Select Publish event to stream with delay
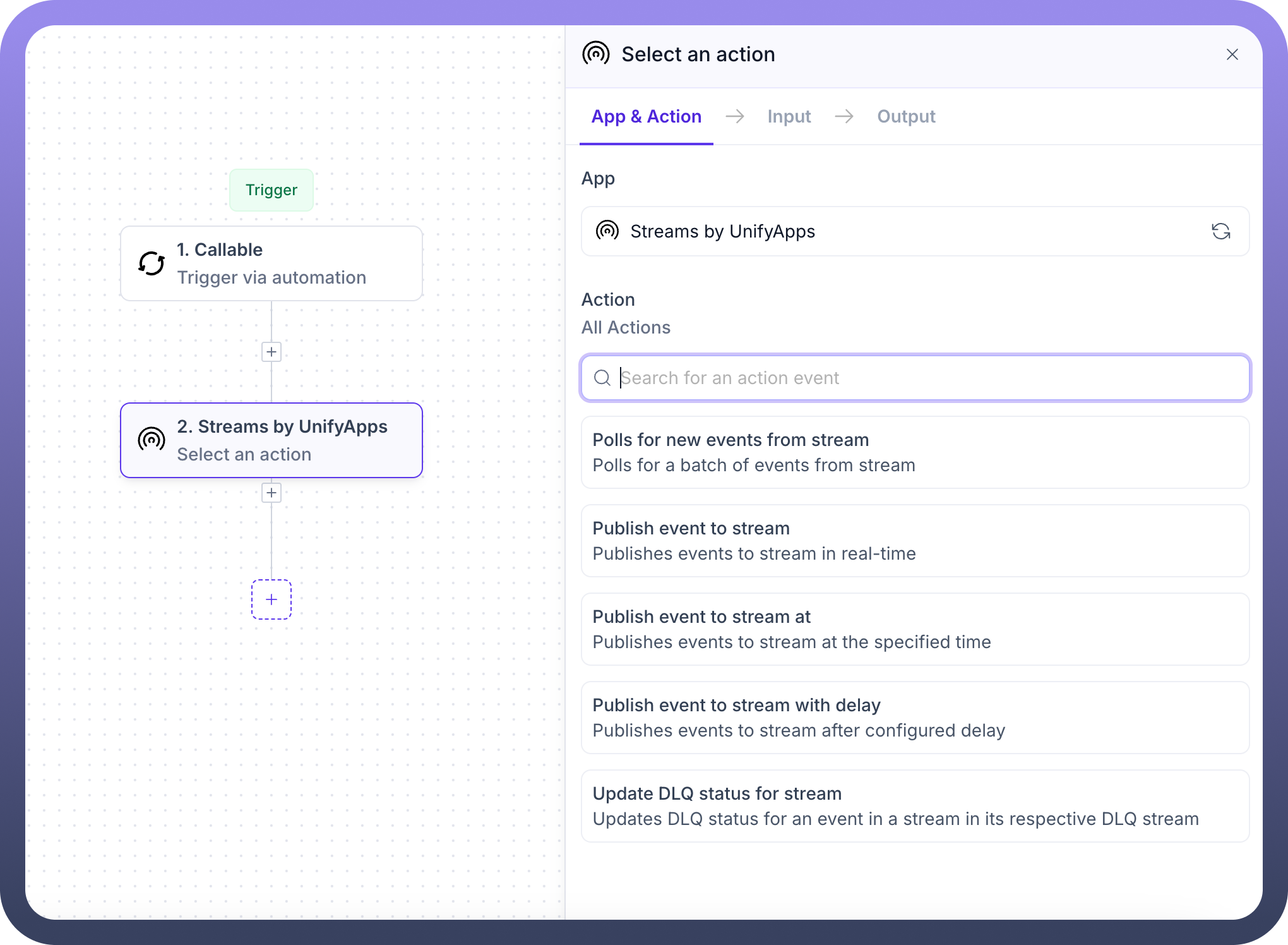Image resolution: width=1288 pixels, height=945 pixels. click(914, 718)
